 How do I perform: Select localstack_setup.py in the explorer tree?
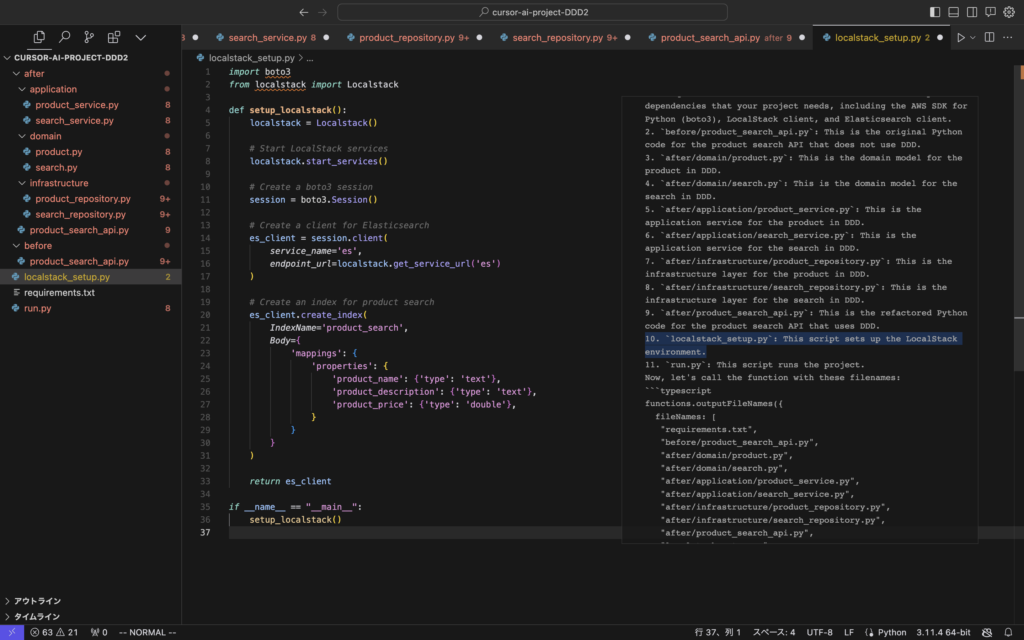[x=91, y=278]
